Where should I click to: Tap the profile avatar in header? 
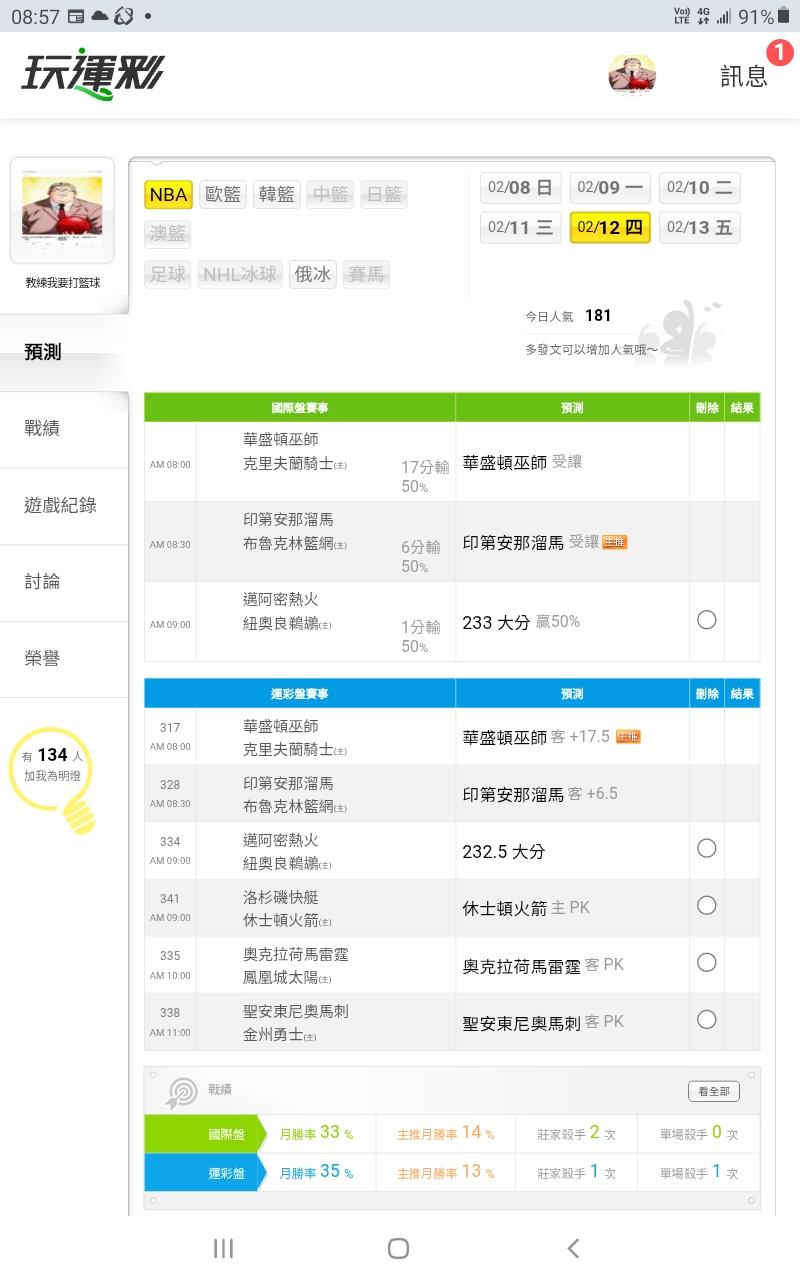coord(632,76)
